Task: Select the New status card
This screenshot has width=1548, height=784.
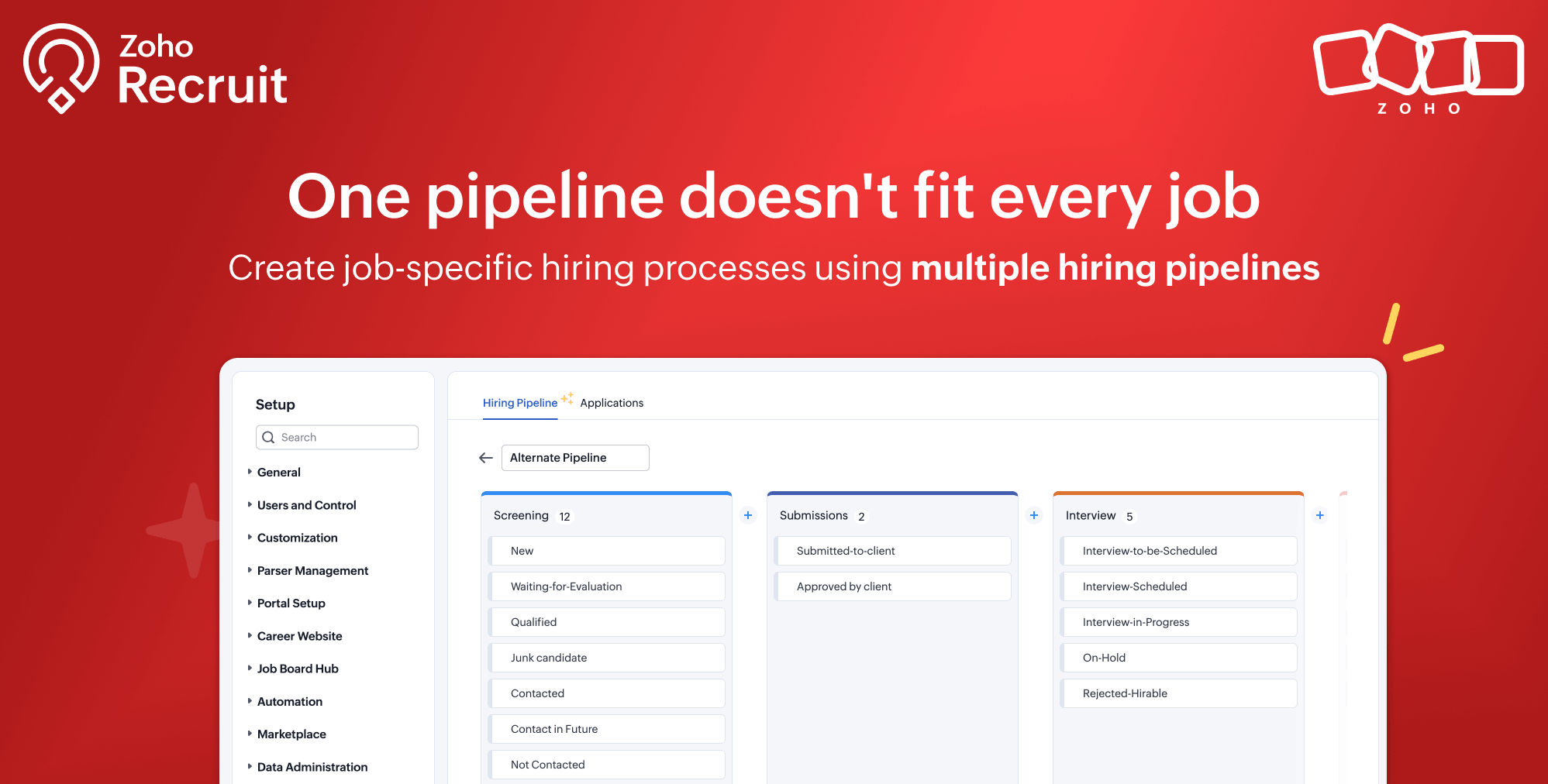Action: (x=607, y=551)
